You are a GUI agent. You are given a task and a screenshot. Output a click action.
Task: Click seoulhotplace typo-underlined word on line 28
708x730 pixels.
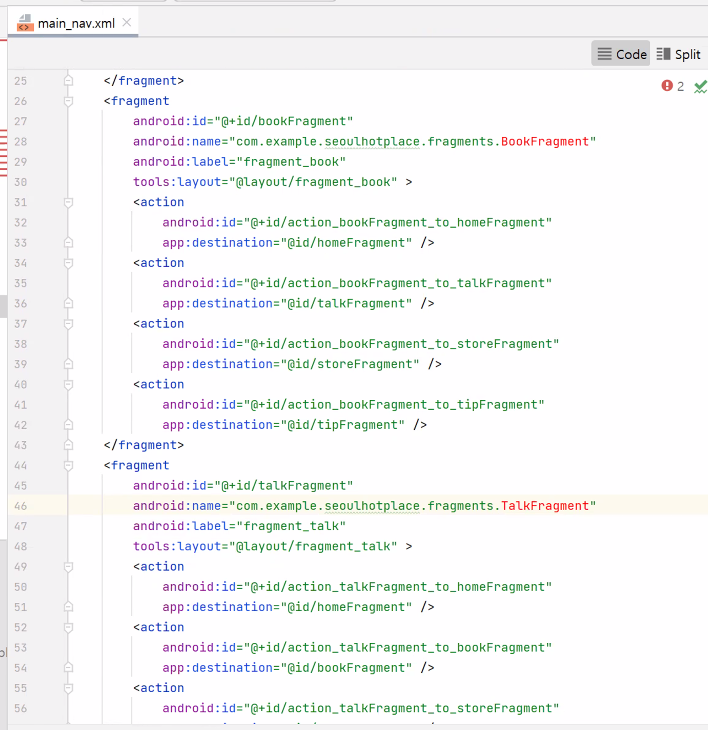[x=372, y=142]
